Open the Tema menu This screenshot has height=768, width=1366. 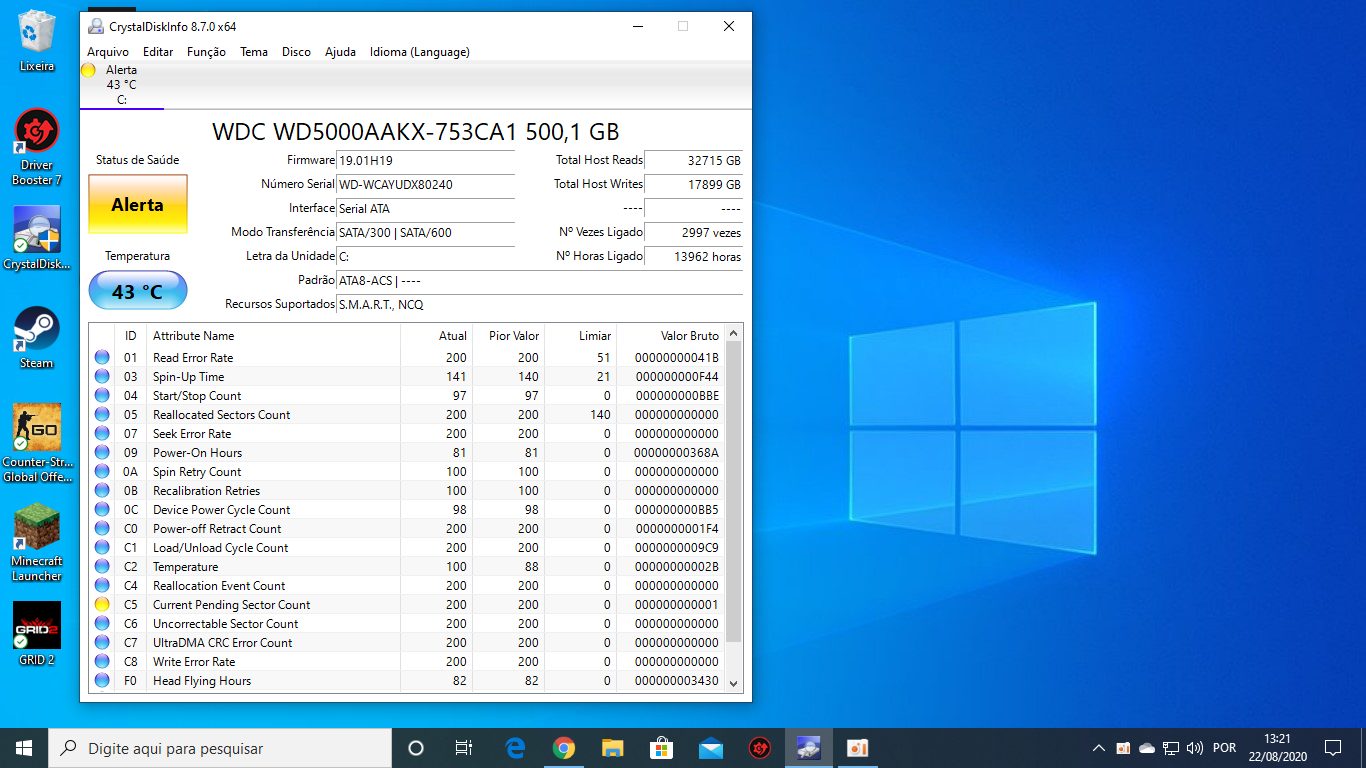[254, 52]
